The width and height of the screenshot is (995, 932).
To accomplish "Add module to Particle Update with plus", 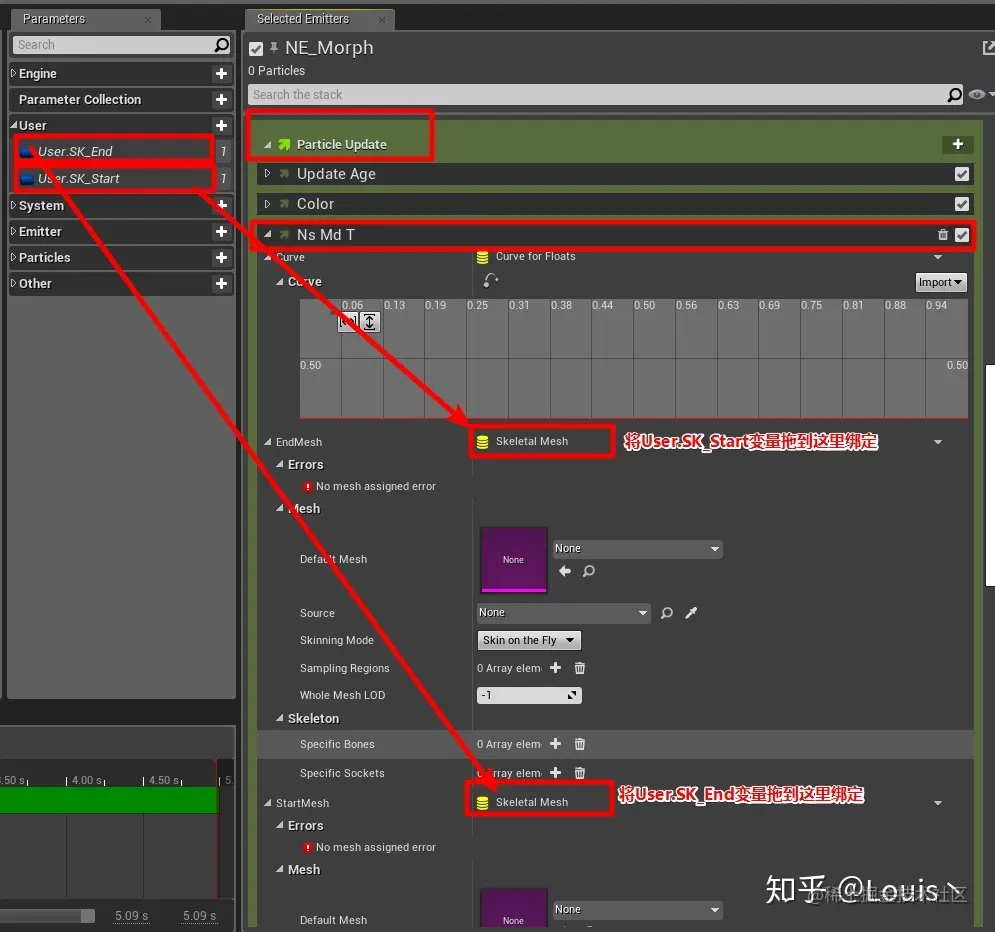I will [x=958, y=145].
